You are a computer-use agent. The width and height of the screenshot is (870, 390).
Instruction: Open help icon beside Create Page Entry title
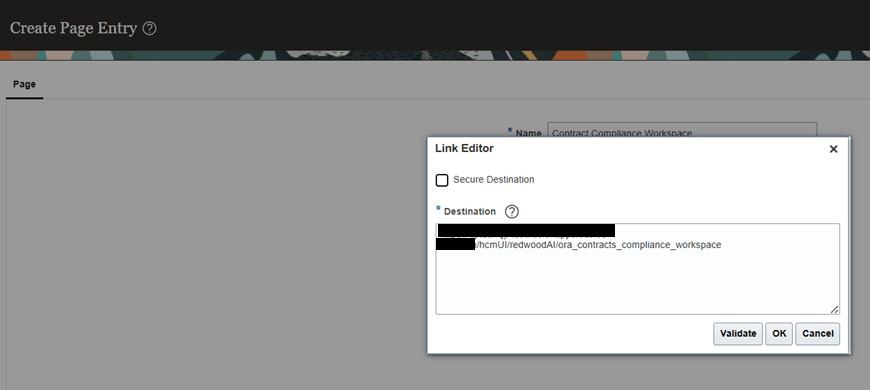149,28
